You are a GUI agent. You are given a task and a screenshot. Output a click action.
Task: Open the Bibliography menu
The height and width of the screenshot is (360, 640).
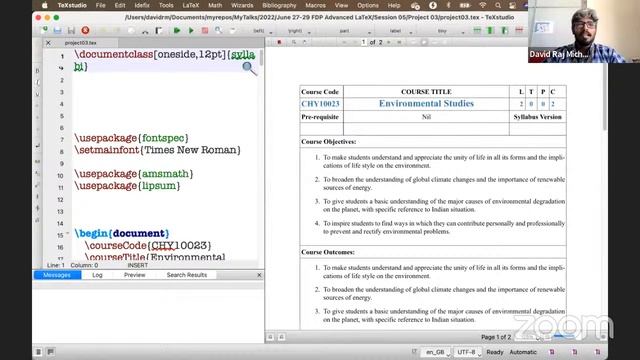(x=279, y=5)
